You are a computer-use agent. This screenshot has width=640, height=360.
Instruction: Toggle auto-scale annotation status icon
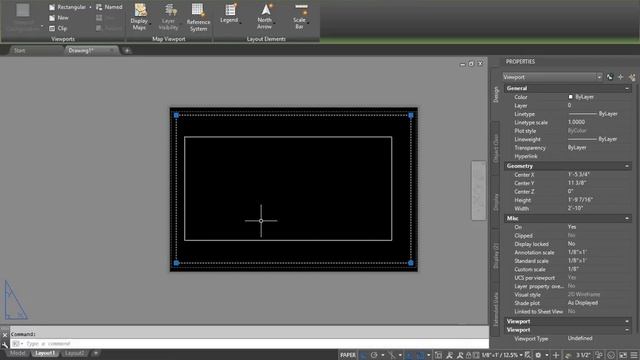(460, 355)
